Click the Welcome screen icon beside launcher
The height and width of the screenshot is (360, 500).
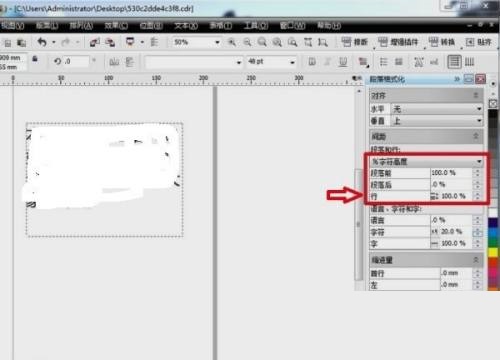pos(155,42)
